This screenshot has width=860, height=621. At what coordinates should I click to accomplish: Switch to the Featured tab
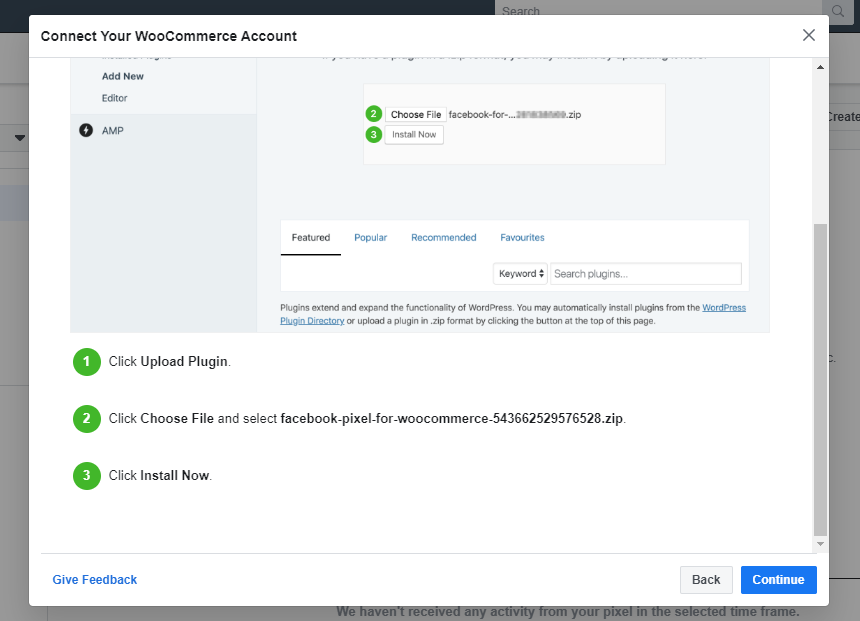tap(310, 238)
